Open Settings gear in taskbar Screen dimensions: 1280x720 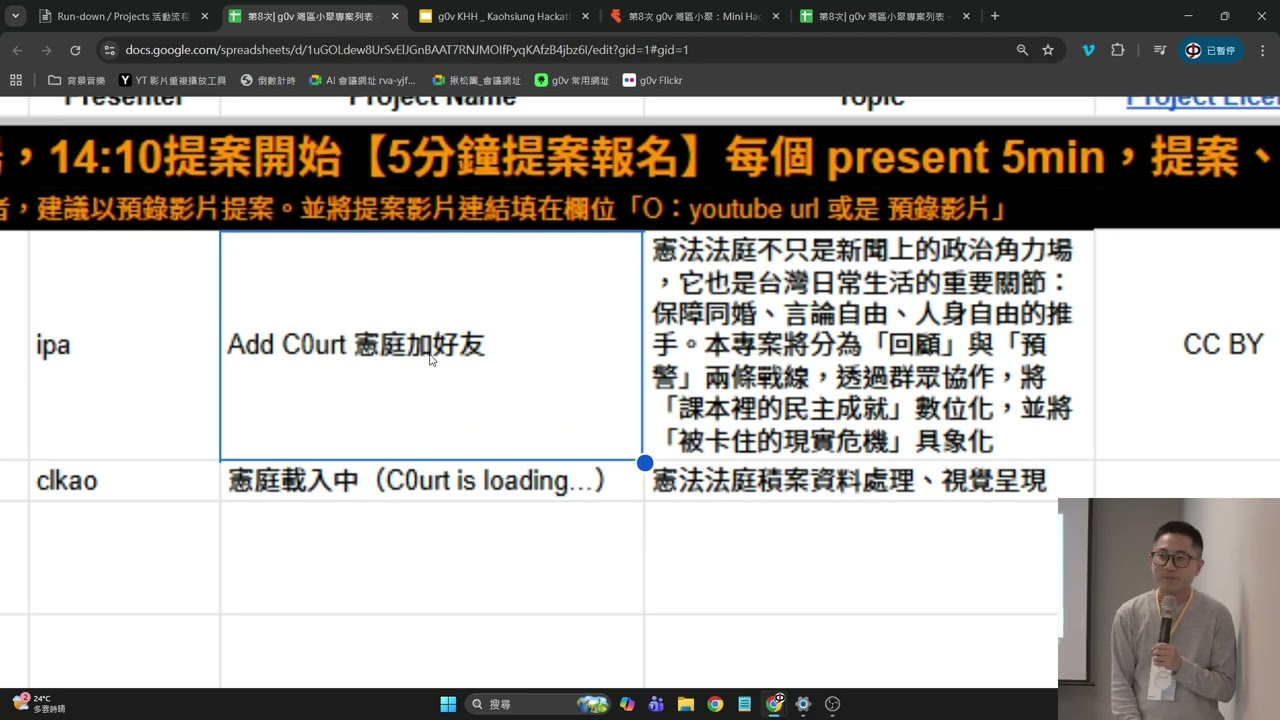(x=803, y=704)
